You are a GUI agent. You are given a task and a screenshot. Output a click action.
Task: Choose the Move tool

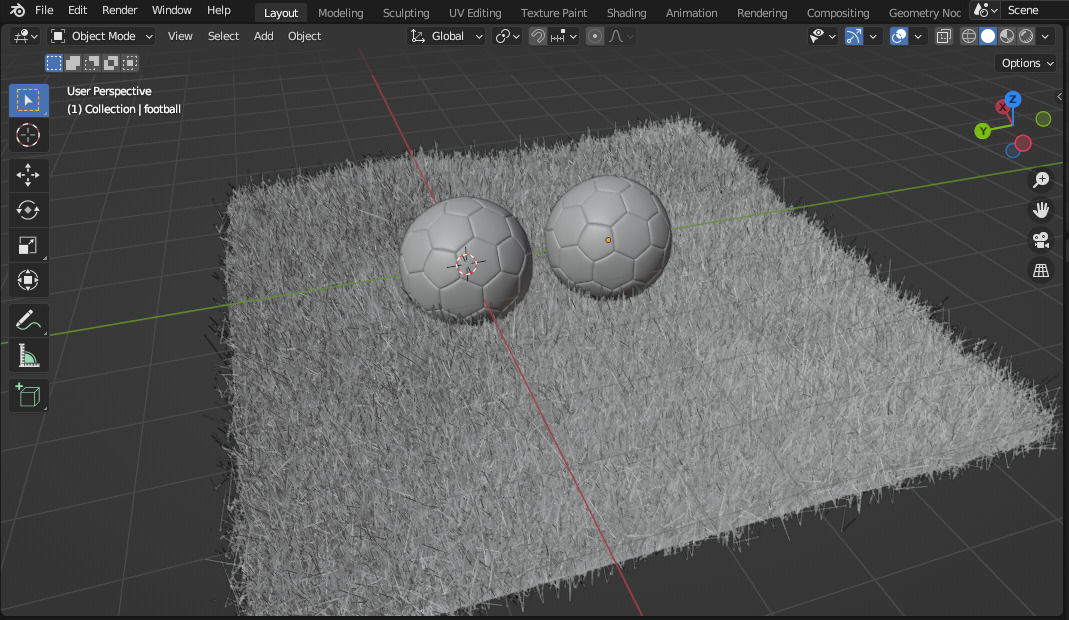point(28,175)
